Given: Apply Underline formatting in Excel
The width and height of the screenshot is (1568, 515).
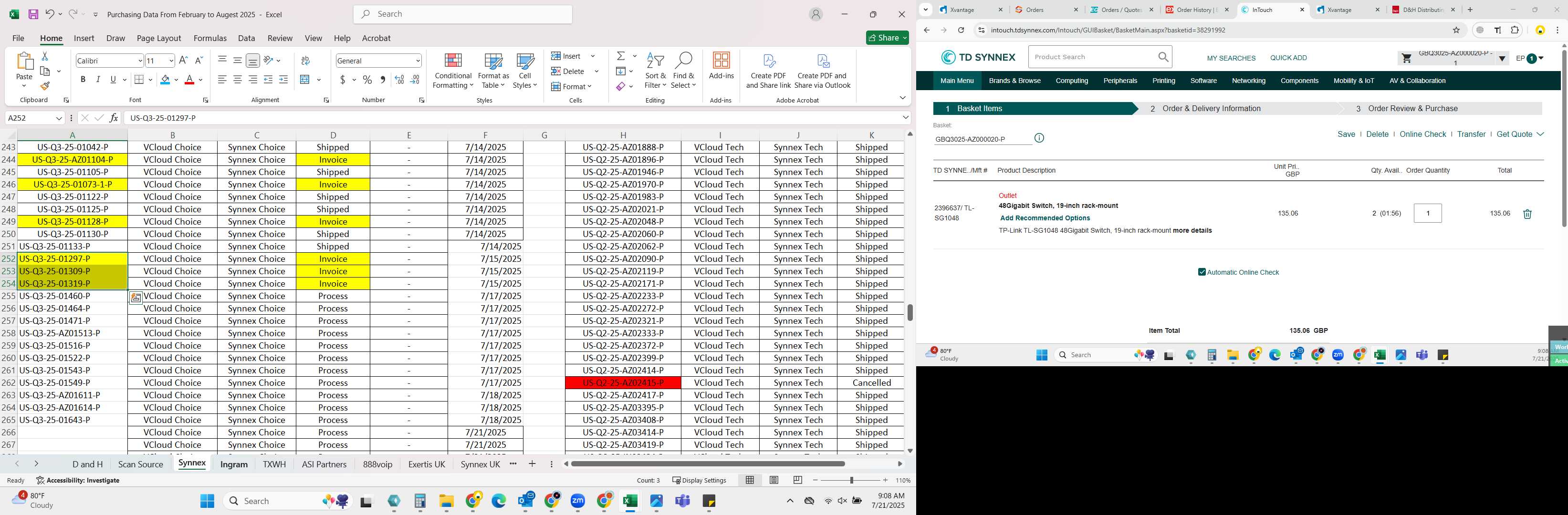Looking at the screenshot, I should [x=113, y=80].
